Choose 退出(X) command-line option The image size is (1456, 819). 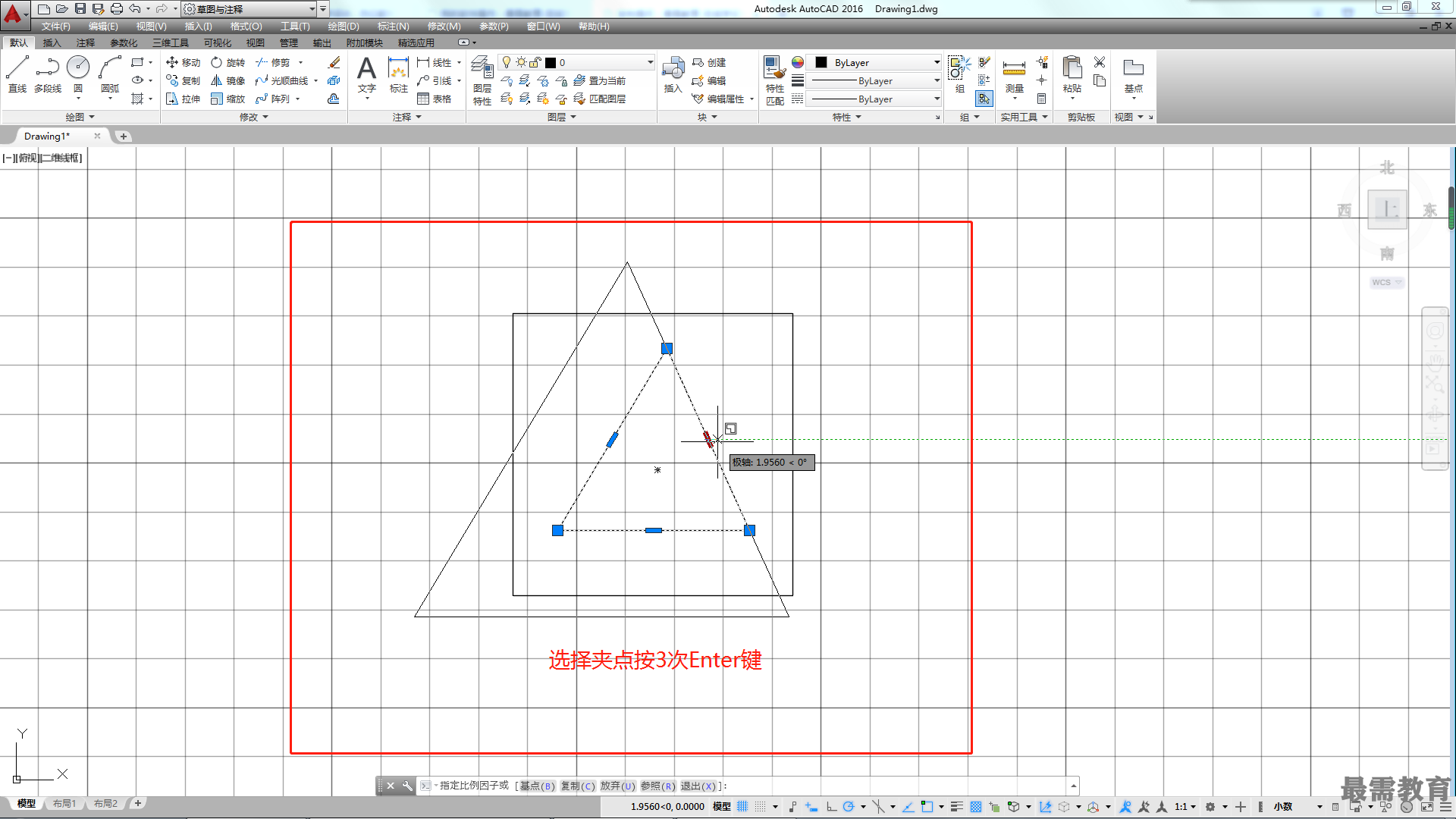(x=698, y=786)
